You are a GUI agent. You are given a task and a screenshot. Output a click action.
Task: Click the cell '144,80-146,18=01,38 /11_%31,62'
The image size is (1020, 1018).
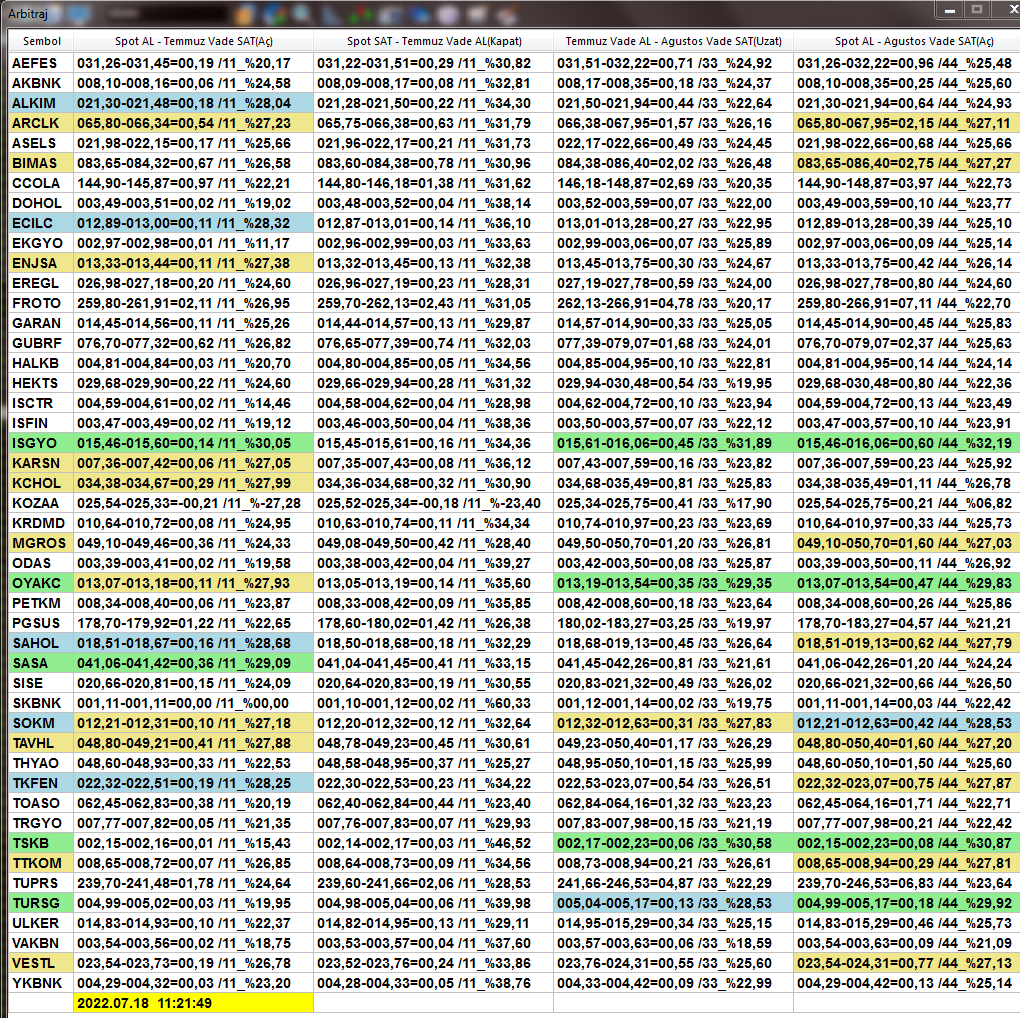[x=433, y=183]
